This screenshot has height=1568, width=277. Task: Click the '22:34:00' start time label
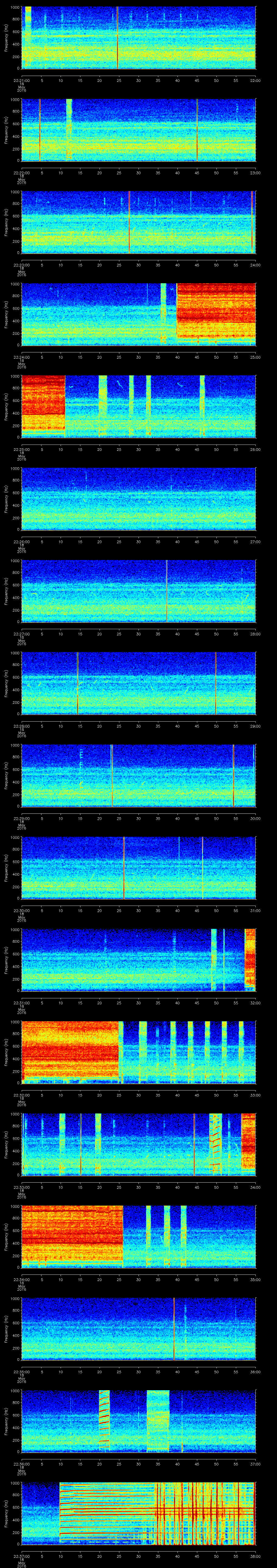coord(22,1279)
